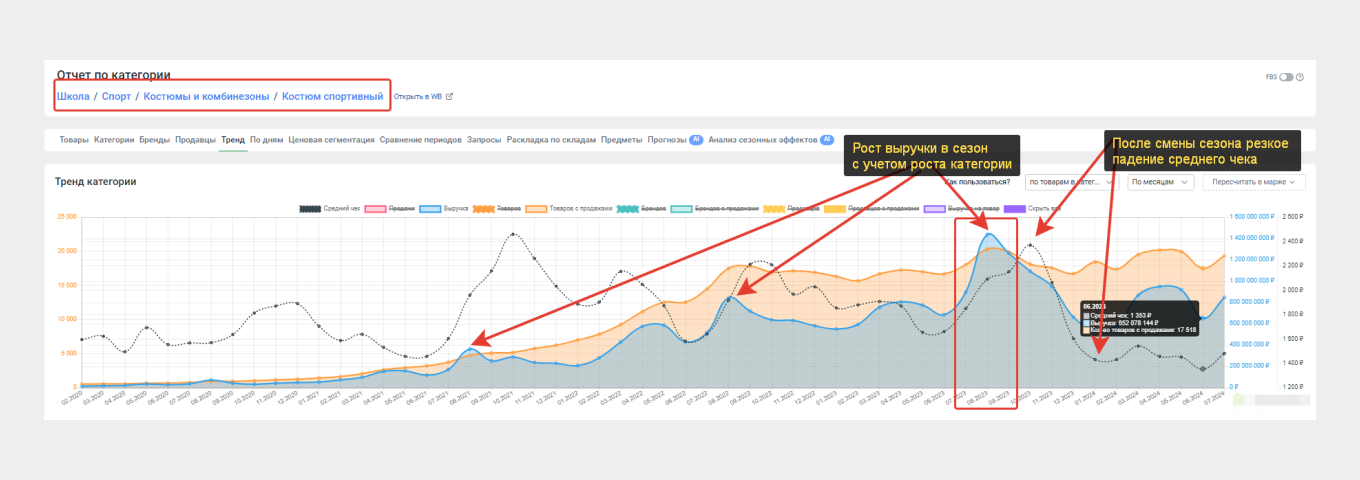Expand the 'По месяцам' period dropdown
This screenshot has width=1360, height=480.
click(x=1161, y=182)
